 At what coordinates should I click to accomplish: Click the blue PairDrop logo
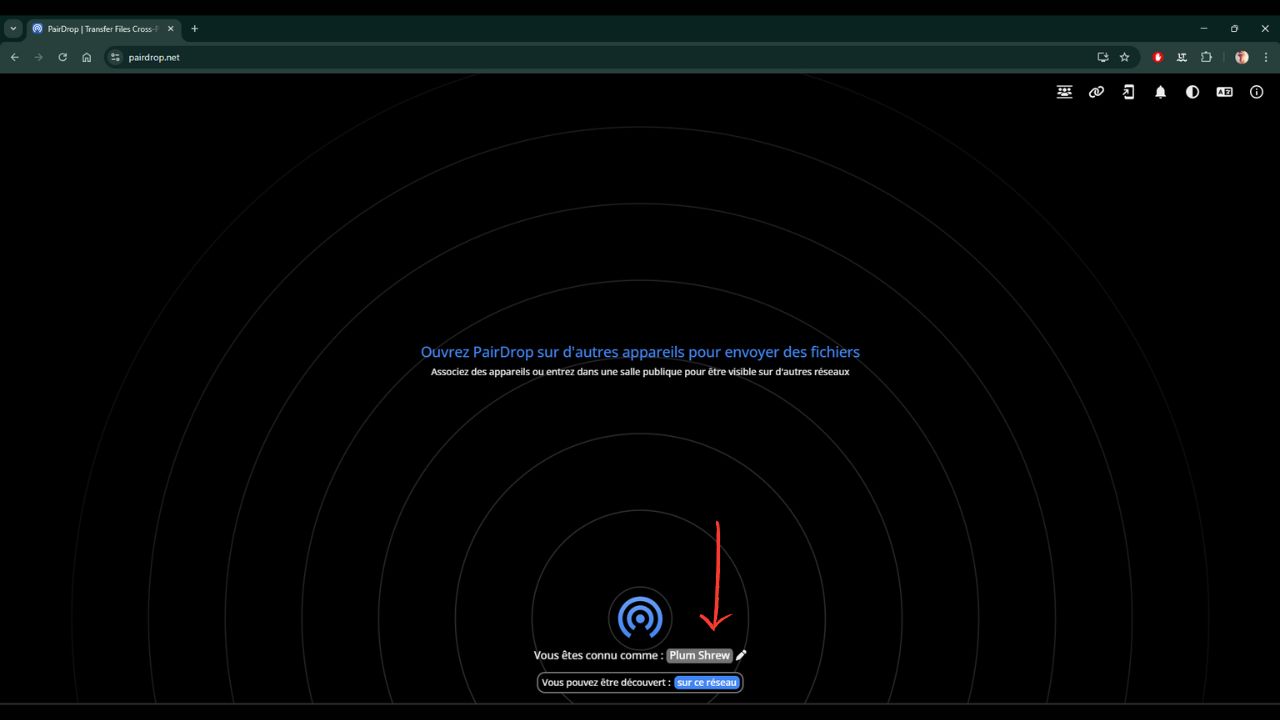[640, 618]
